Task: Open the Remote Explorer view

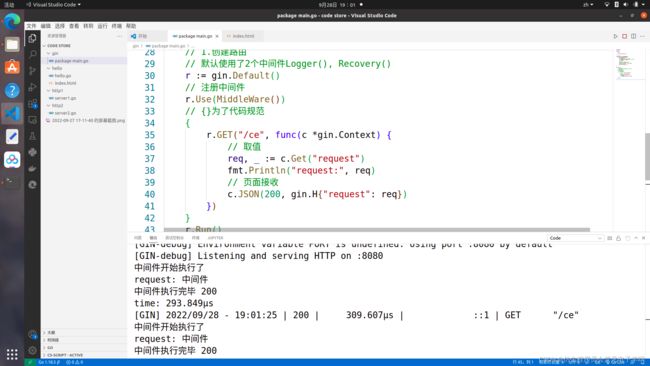Action: [32, 120]
